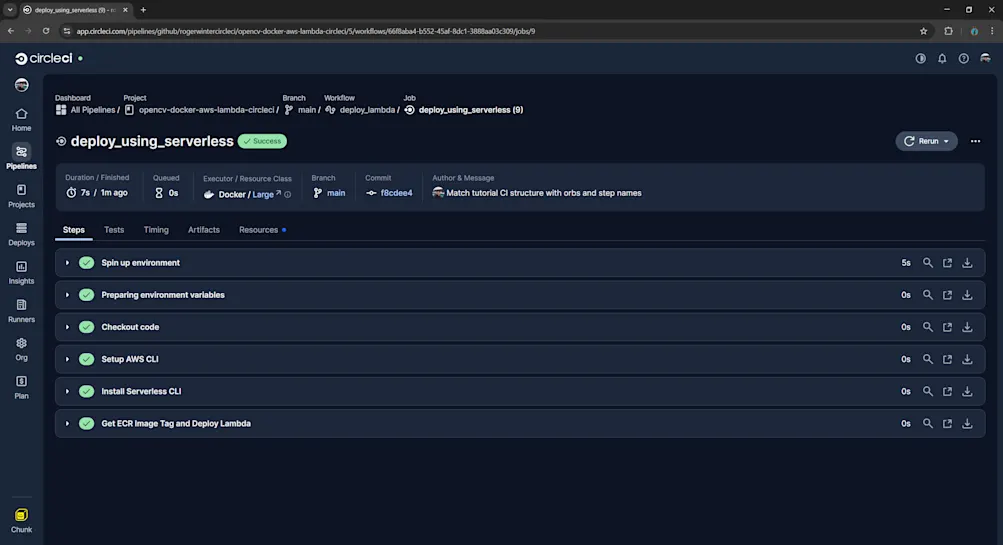Expand Preparing environment variables step
The height and width of the screenshot is (545, 1003).
click(x=67, y=295)
